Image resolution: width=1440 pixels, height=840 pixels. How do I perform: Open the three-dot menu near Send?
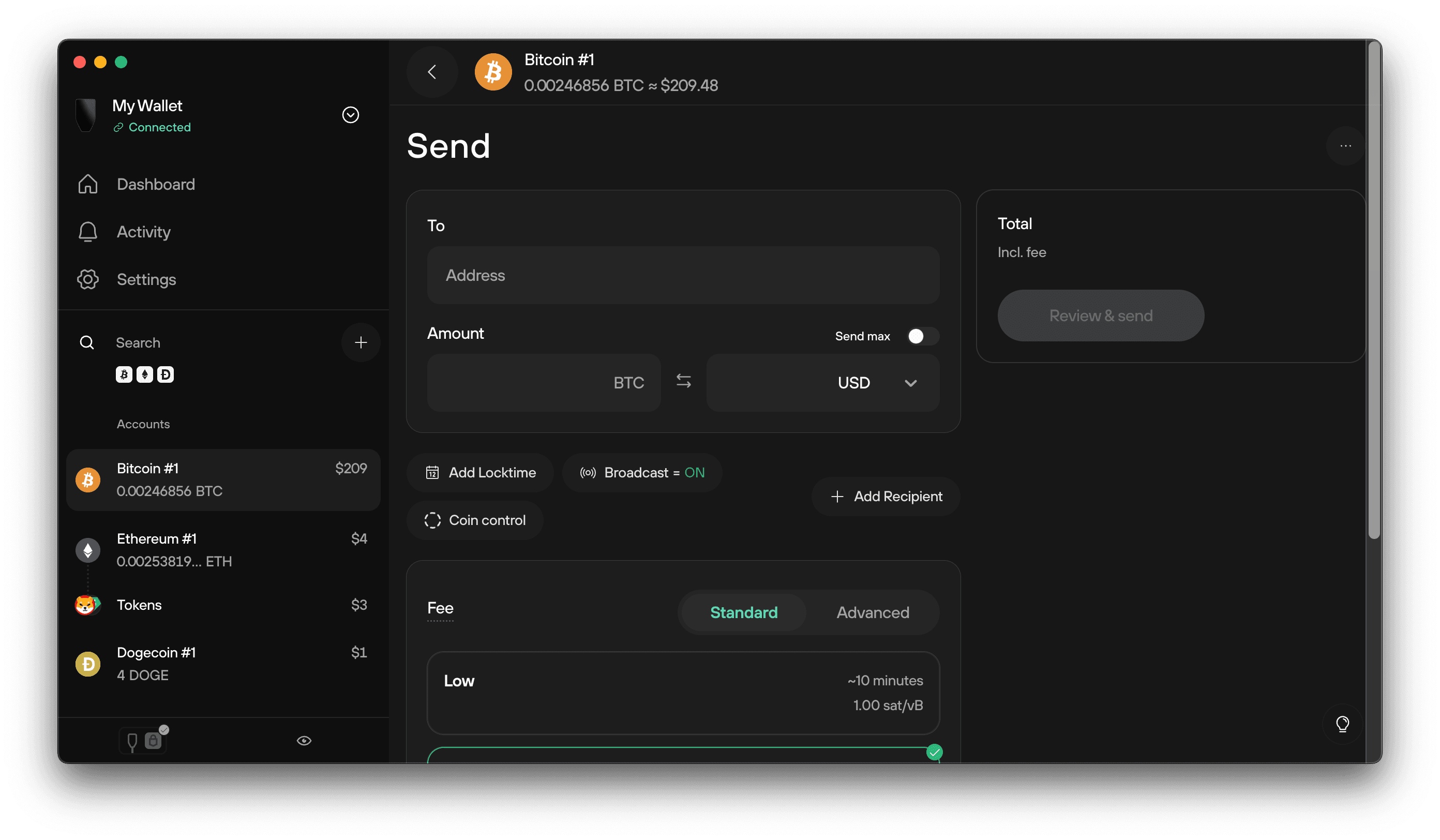tap(1345, 146)
